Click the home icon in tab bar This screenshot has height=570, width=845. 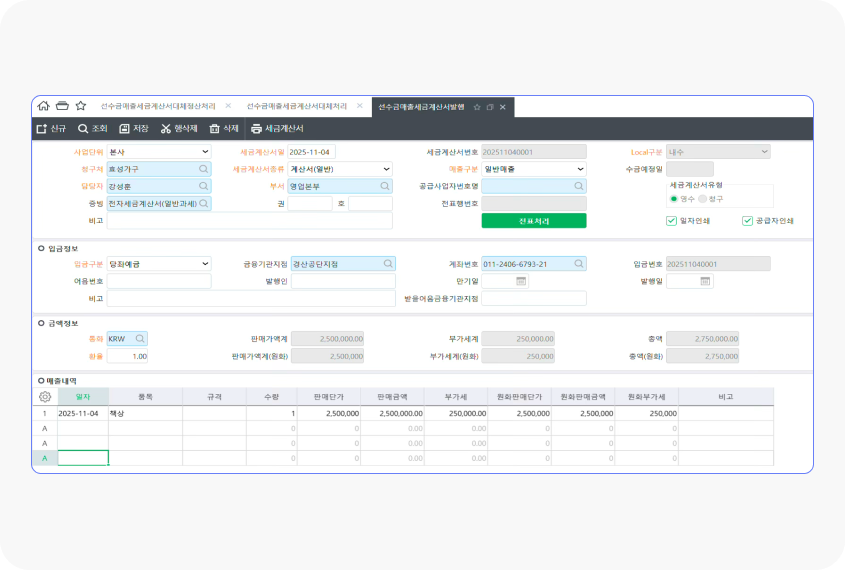pyautogui.click(x=43, y=106)
